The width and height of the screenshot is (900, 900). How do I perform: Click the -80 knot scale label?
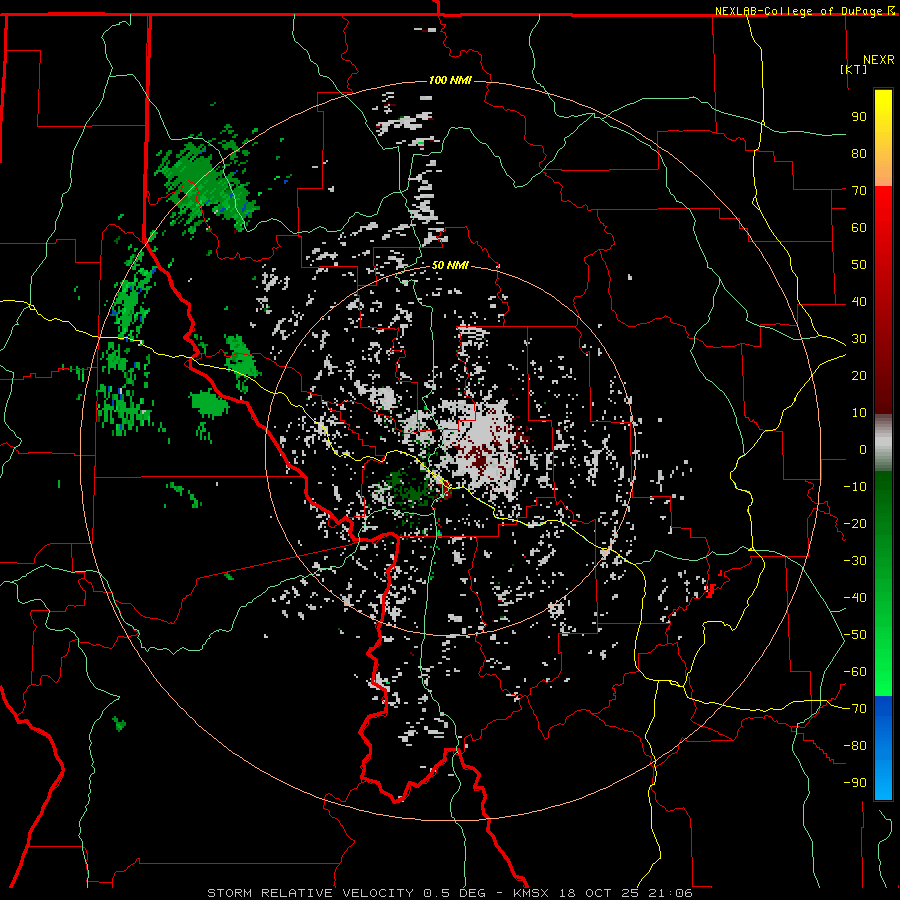pos(855,746)
